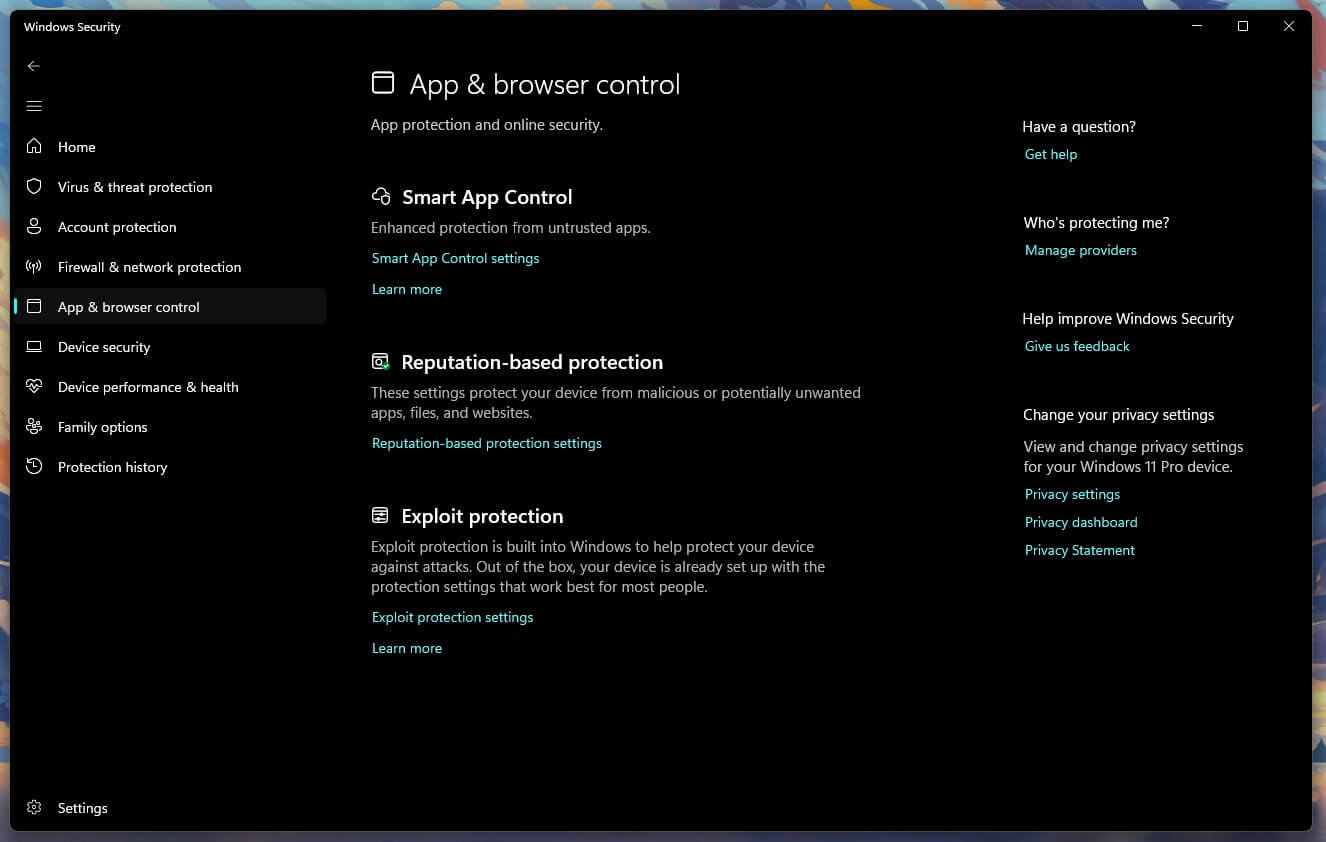The width and height of the screenshot is (1326, 842).
Task: Click the Reputation-based protection heading
Action: 532,362
